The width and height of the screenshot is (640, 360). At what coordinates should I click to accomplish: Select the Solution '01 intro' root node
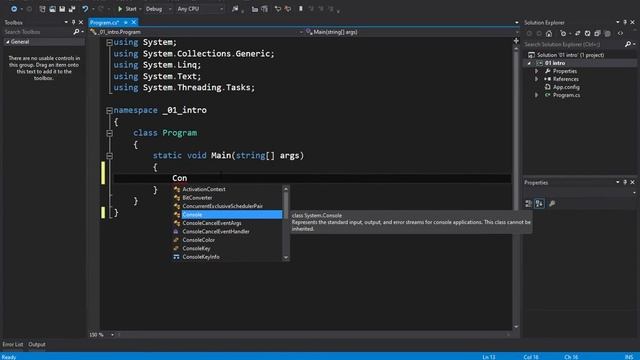pos(571,55)
